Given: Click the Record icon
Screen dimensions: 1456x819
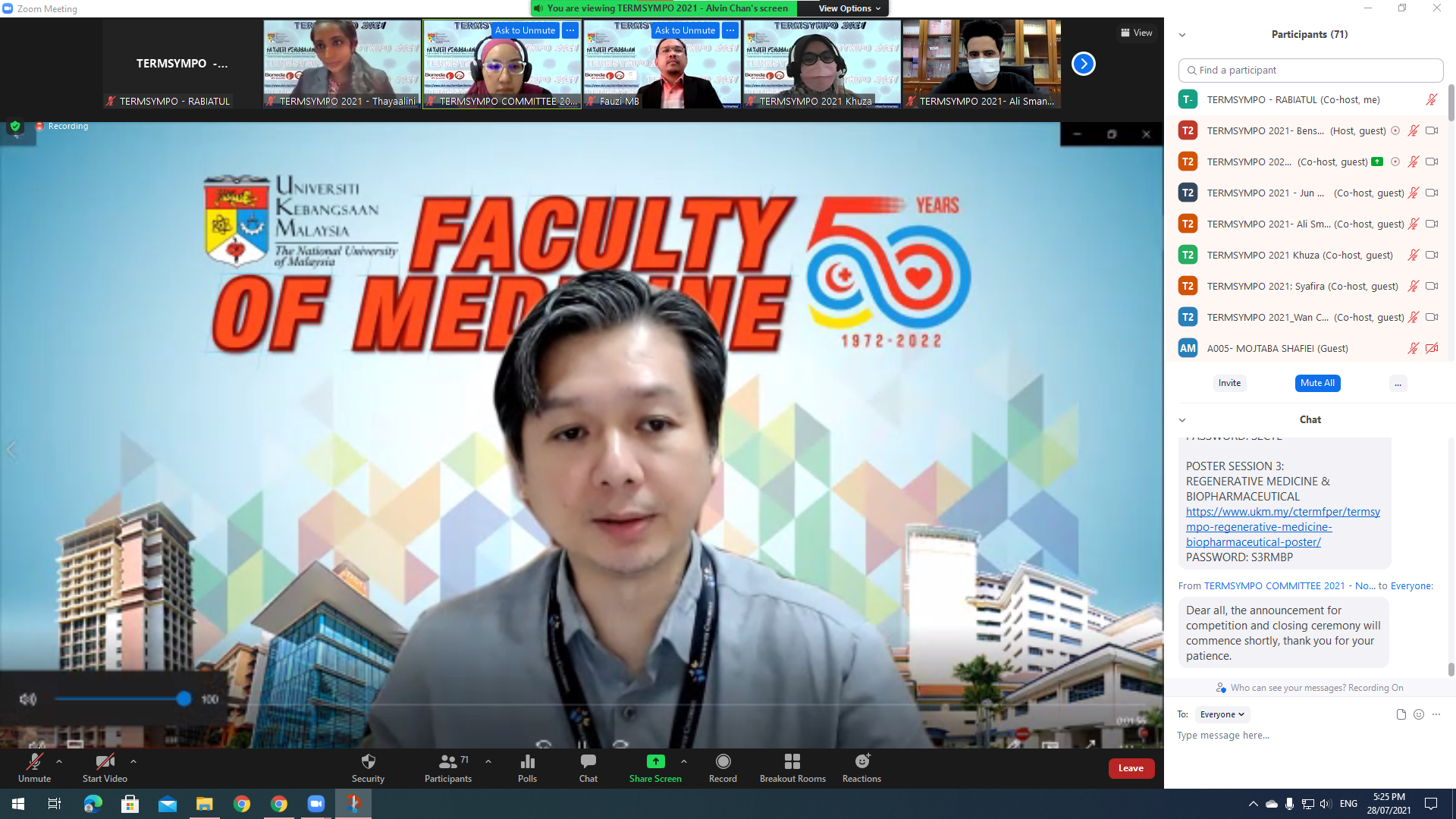Looking at the screenshot, I should tap(723, 762).
